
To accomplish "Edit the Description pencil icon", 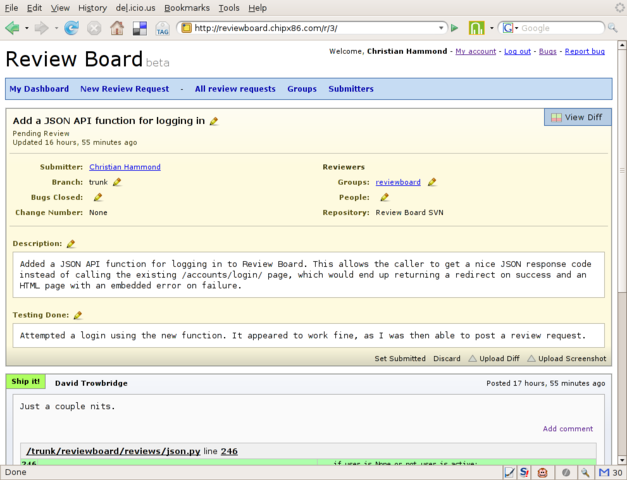I will 71,244.
